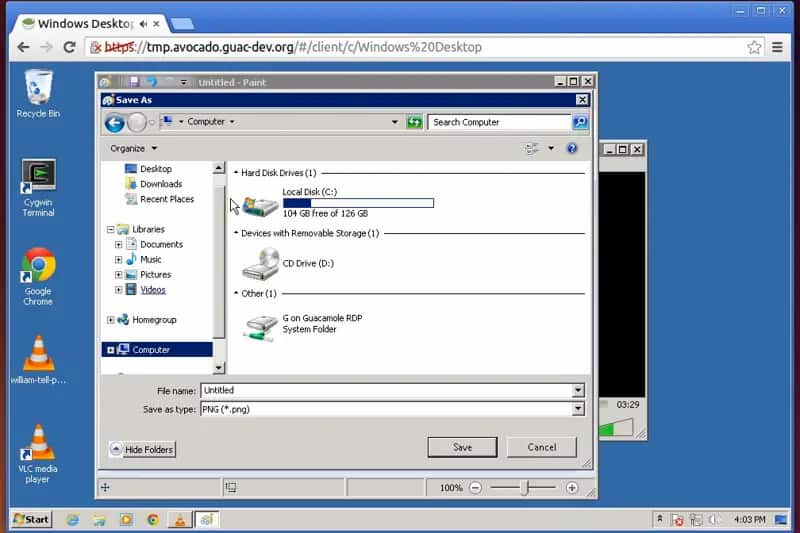800x533 pixels.
Task: Click the Forward arrow in Save As dialog
Action: (137, 122)
